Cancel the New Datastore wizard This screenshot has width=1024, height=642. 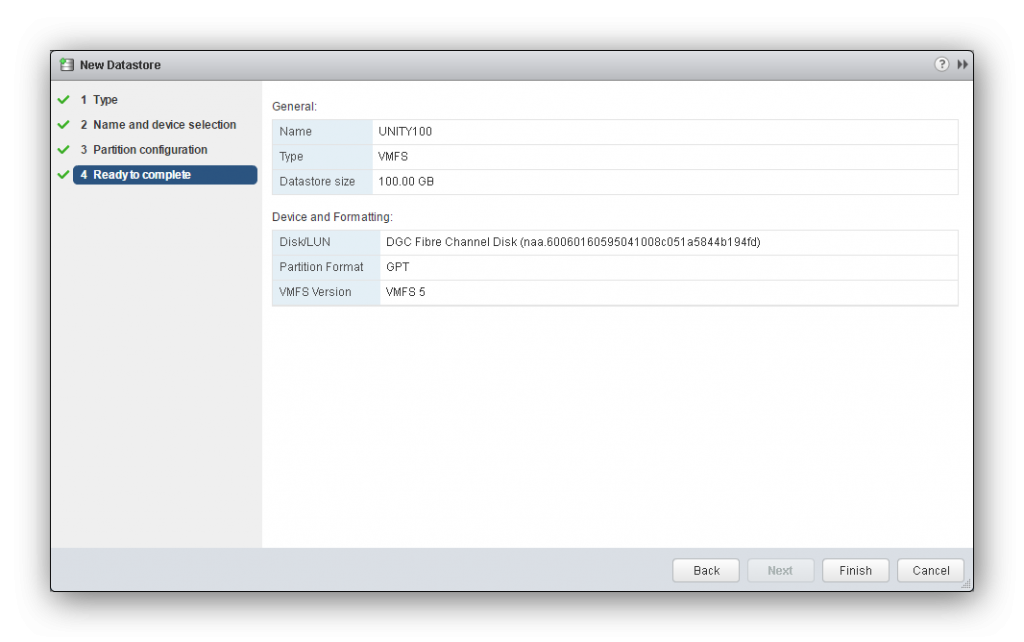[x=929, y=570]
